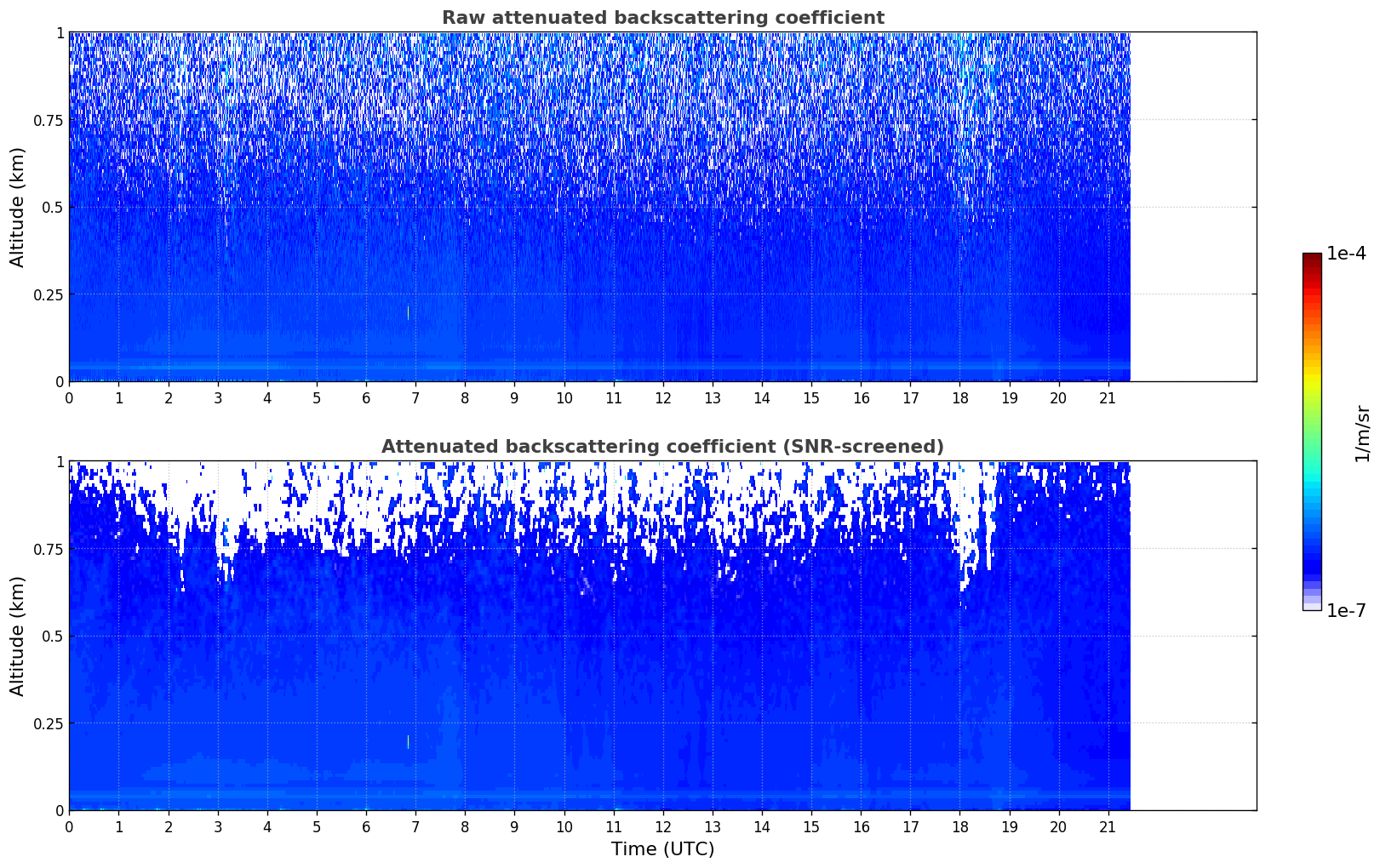Click the "17" time tick under the SNR-screened plot
The image size is (1380, 868).
click(x=910, y=826)
